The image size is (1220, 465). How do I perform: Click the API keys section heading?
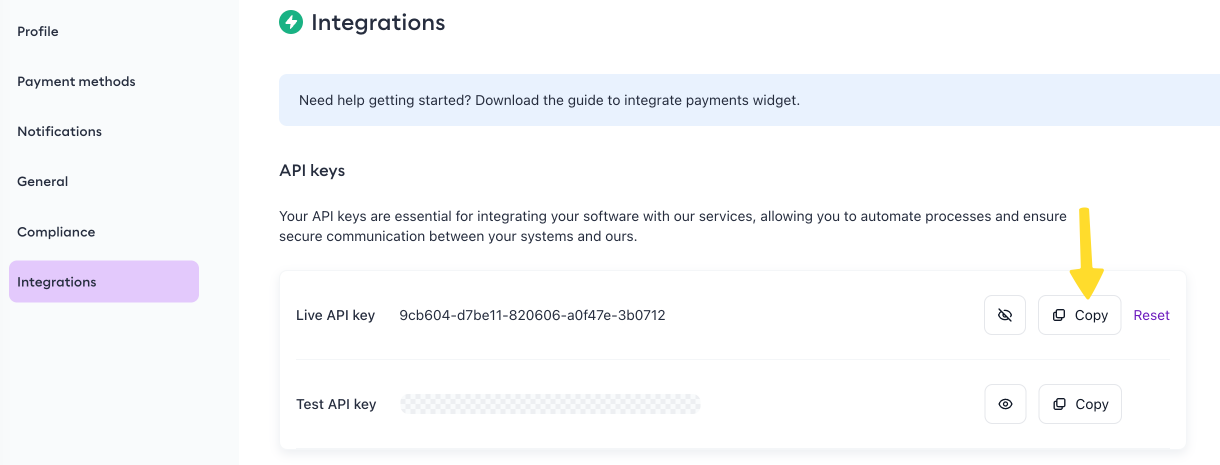coord(312,171)
